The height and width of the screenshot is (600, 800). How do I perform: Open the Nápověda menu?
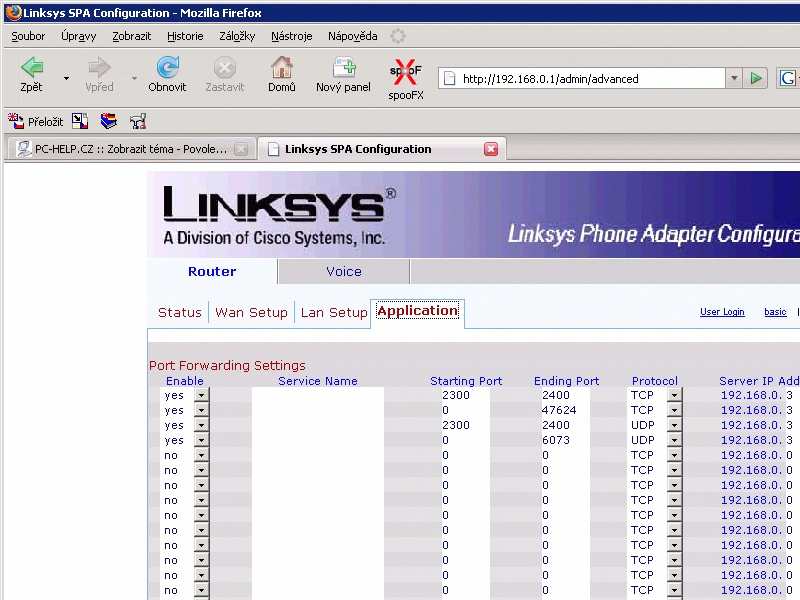(353, 36)
